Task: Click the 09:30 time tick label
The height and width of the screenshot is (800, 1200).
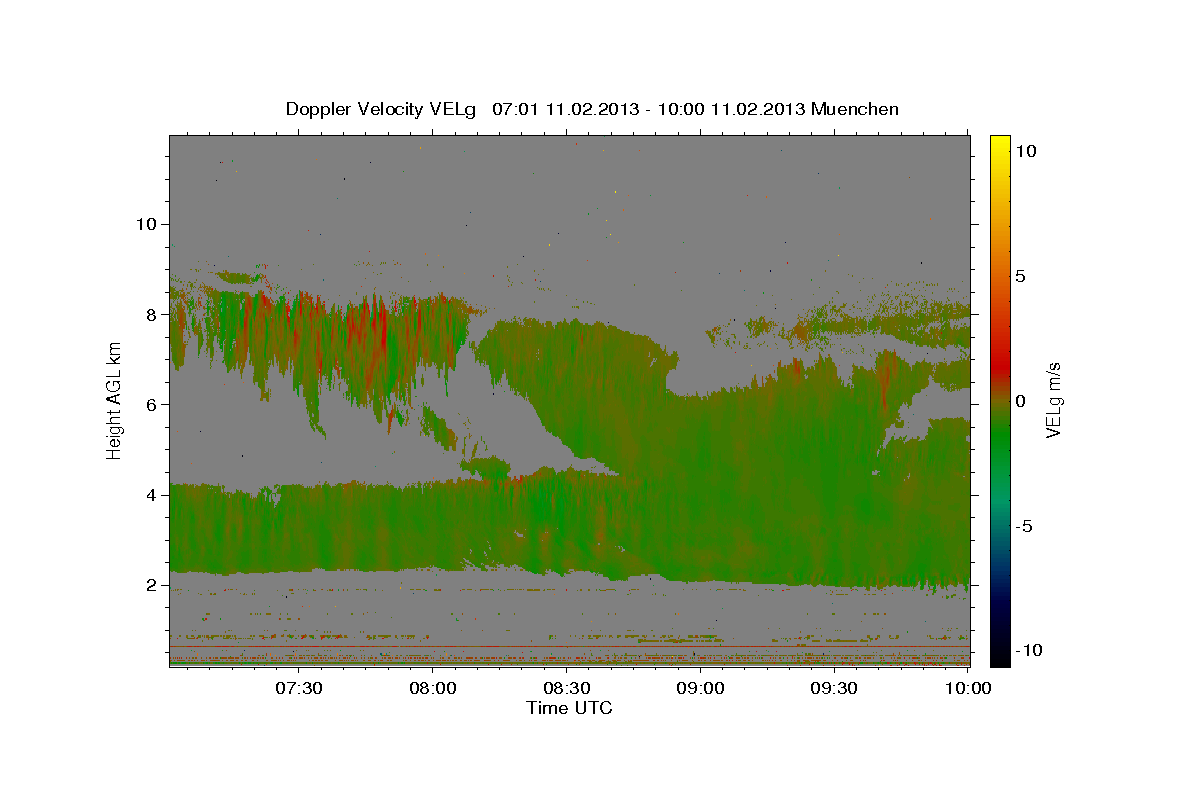Action: click(x=835, y=688)
